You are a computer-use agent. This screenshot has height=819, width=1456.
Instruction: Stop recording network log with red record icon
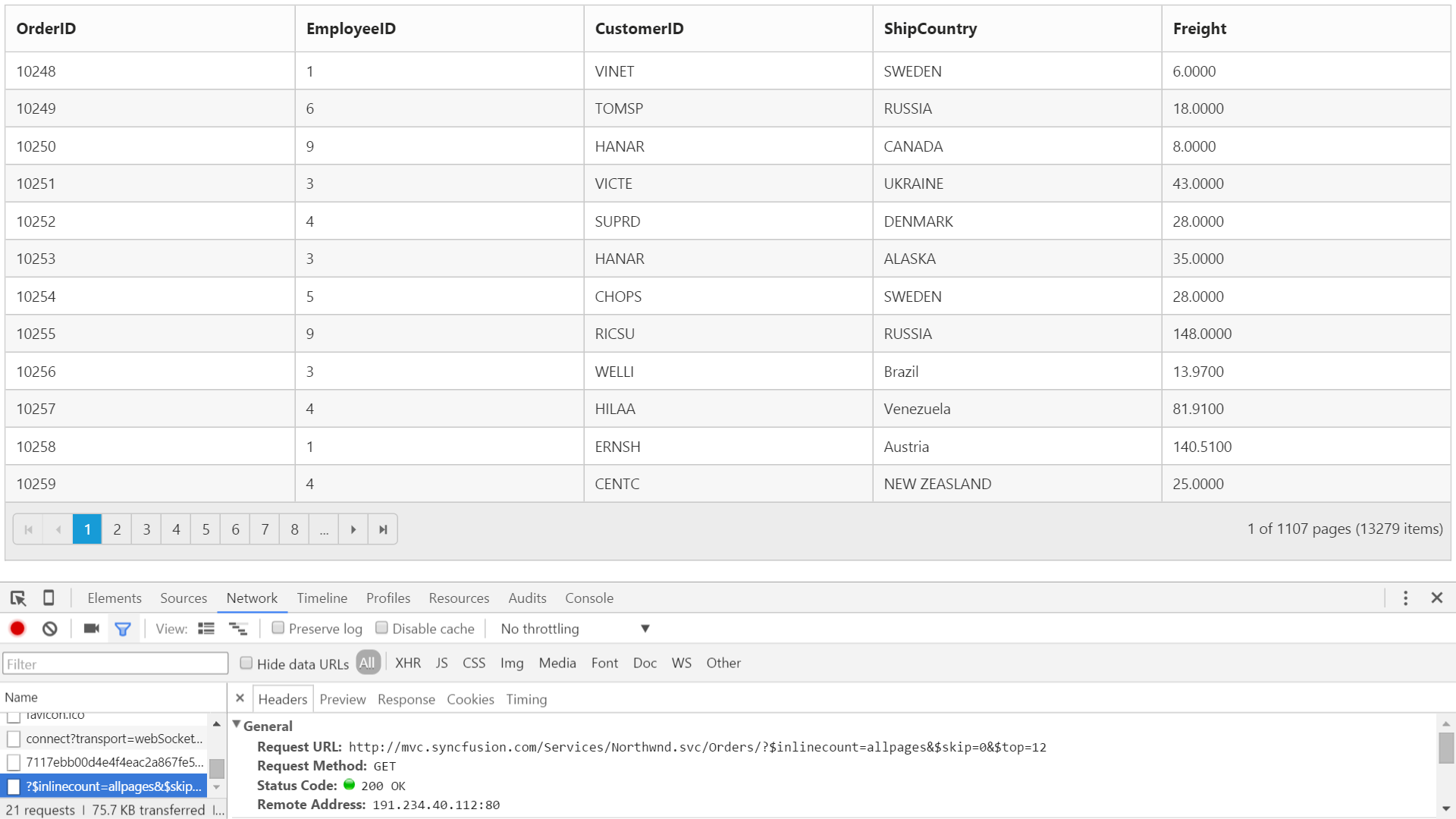17,628
